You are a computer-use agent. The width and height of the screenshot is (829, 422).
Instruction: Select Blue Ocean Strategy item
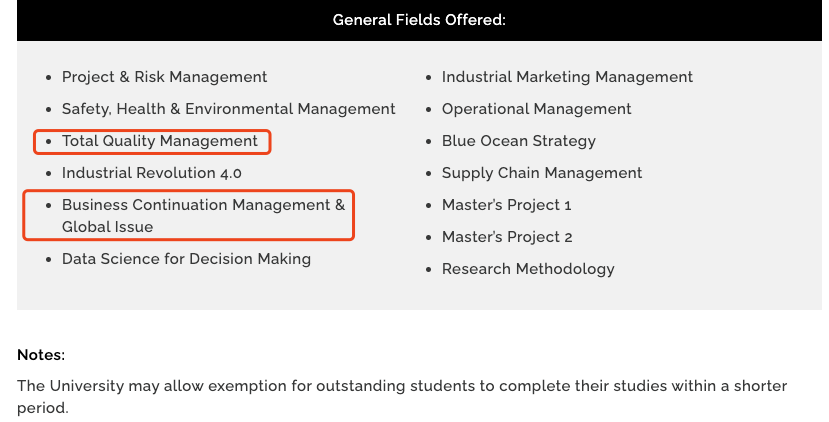(x=519, y=141)
